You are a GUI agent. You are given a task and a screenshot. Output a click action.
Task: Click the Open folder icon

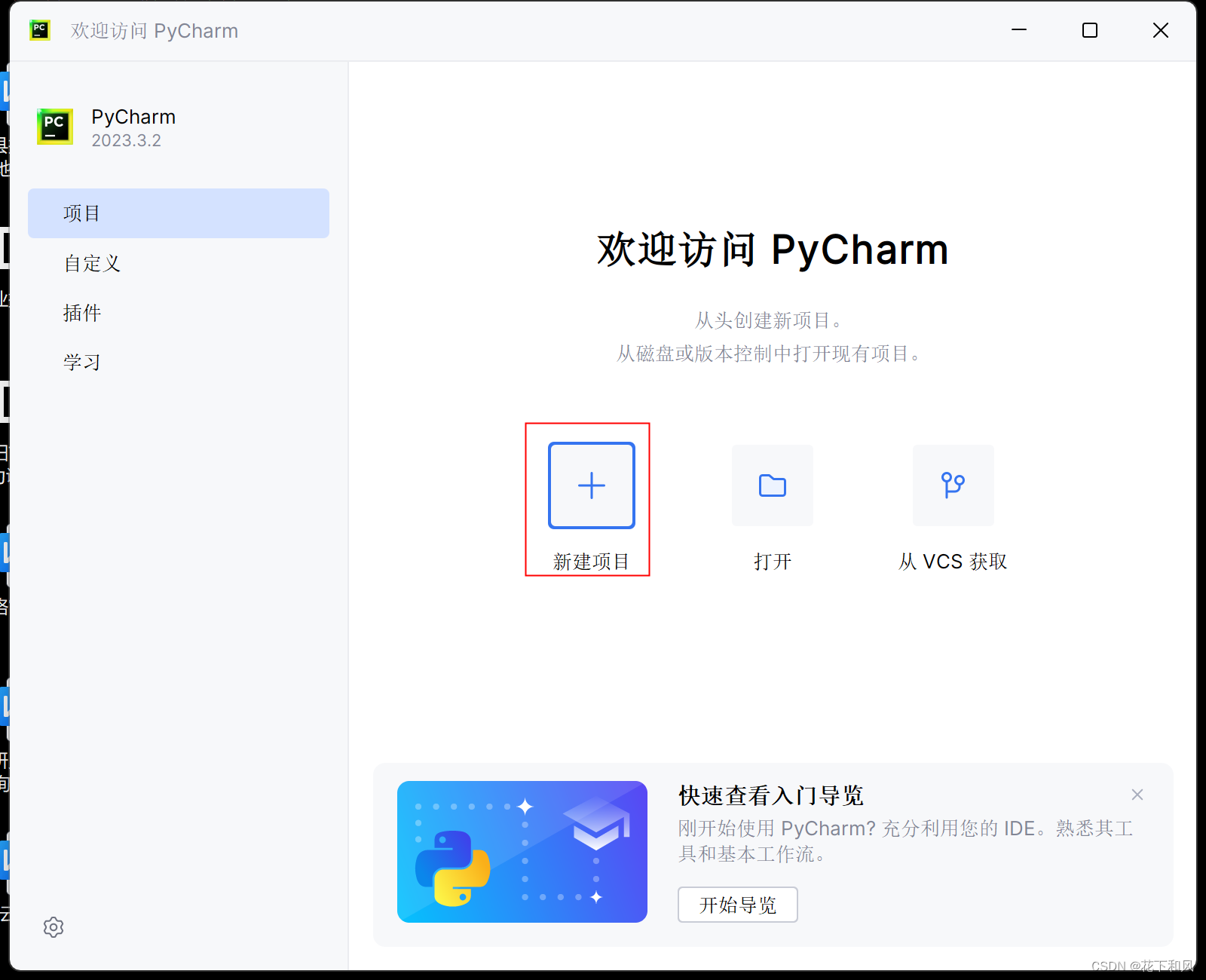tap(773, 485)
